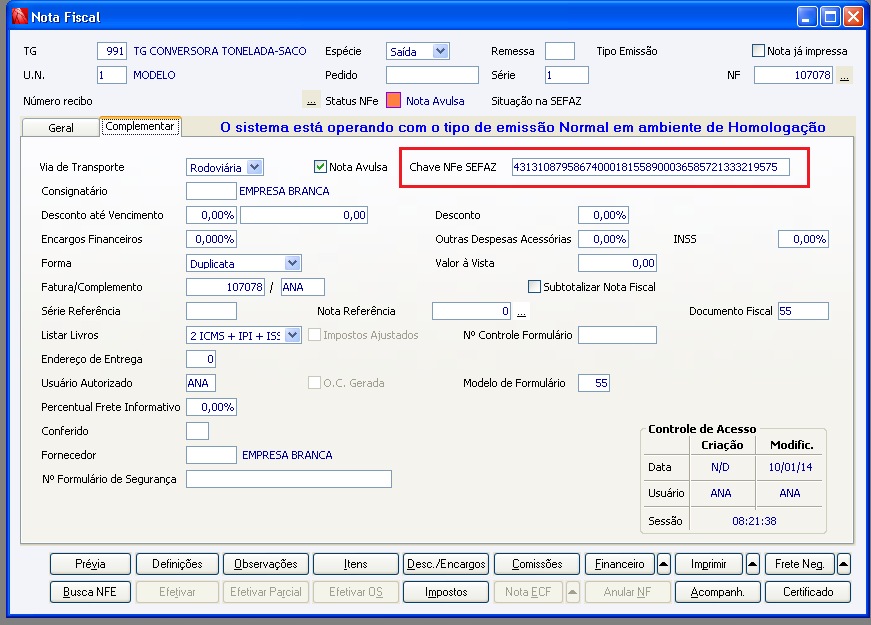Click the Nº Controle Formulário field
Image resolution: width=871 pixels, height=625 pixels.
617,335
